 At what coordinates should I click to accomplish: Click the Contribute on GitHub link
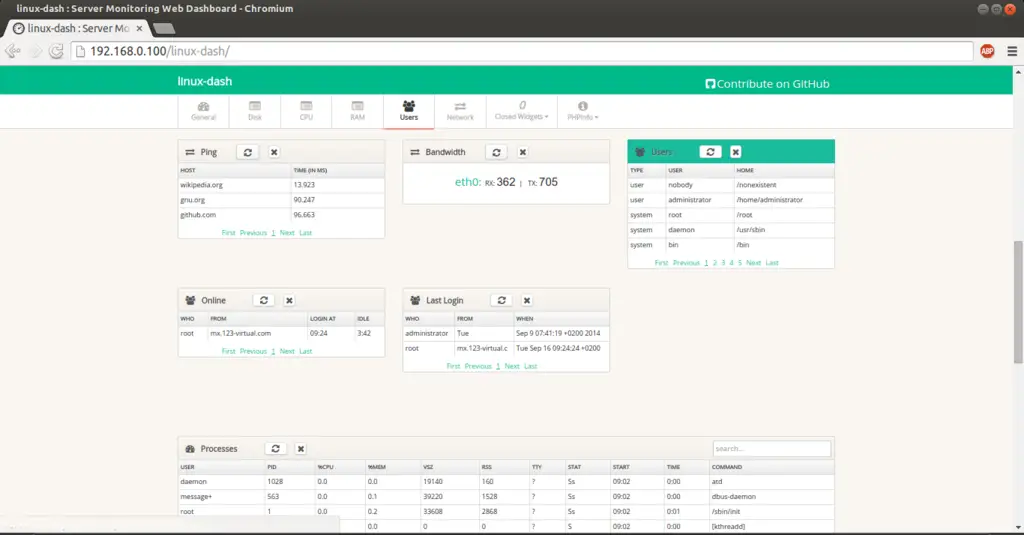coord(767,84)
